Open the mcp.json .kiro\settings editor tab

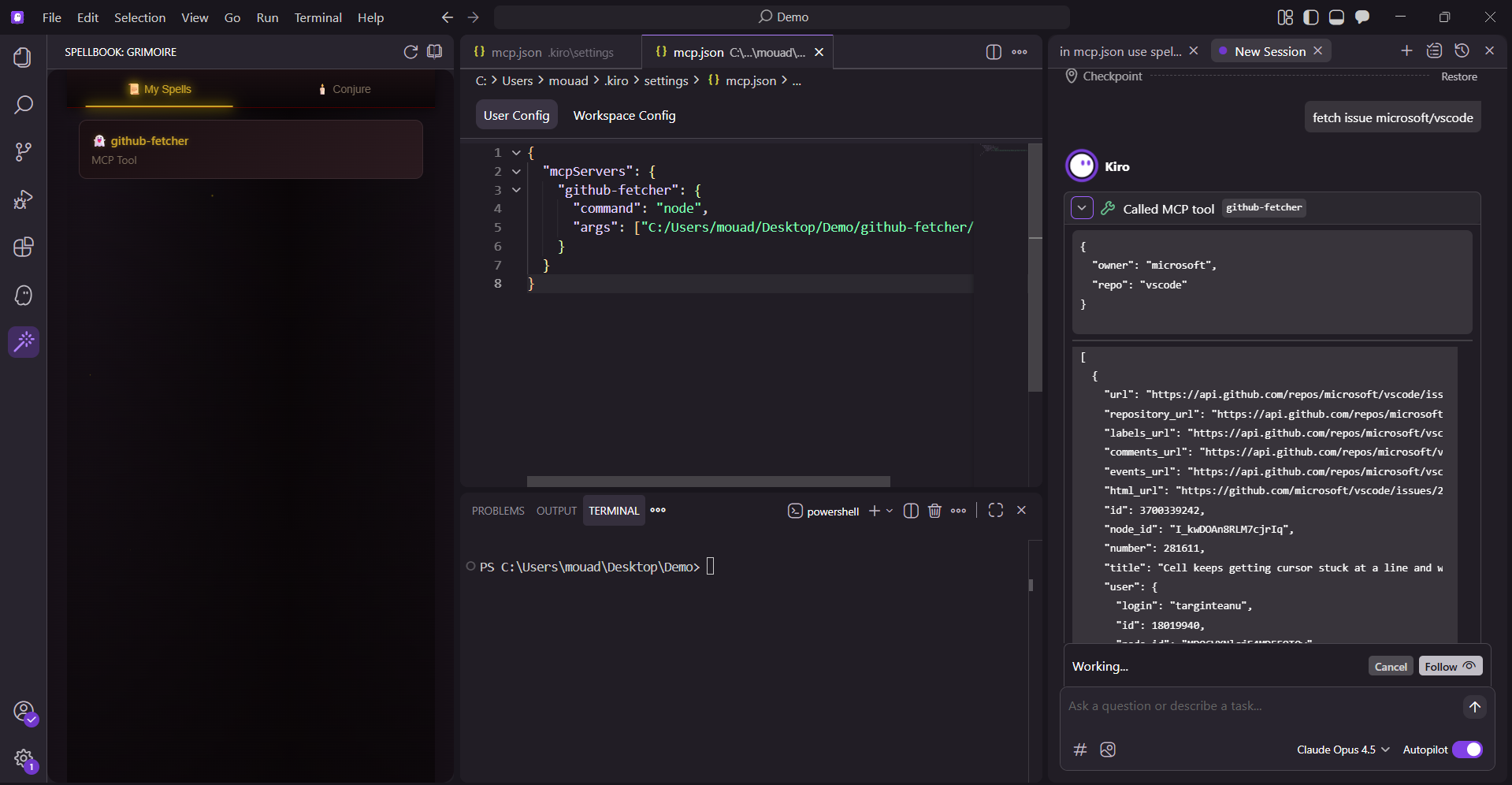(x=551, y=52)
